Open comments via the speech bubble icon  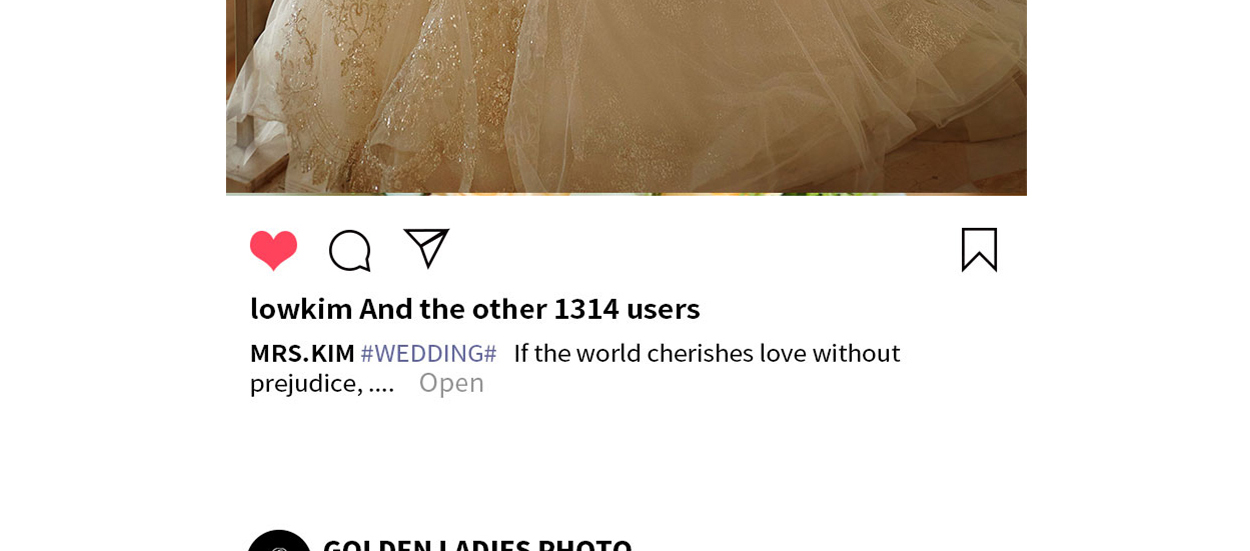tap(350, 250)
